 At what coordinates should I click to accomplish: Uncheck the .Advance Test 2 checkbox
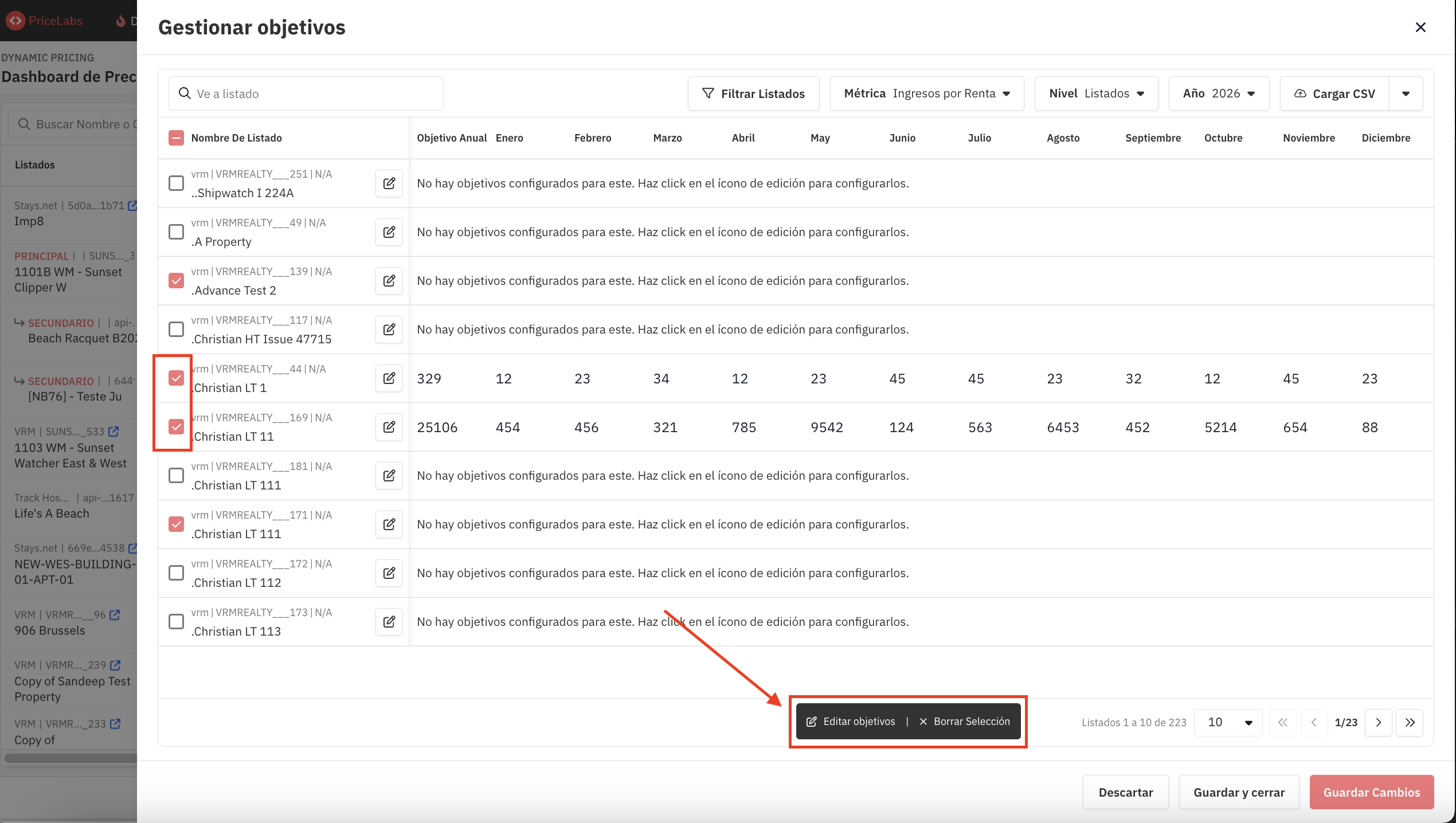[176, 281]
